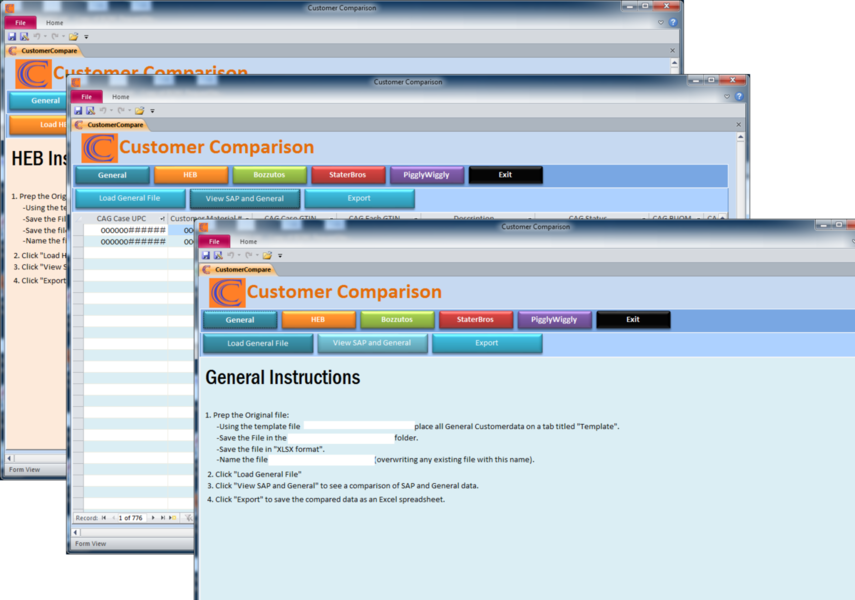Image resolution: width=855 pixels, height=600 pixels.
Task: Open the Customize Quick Access Toolbar dropdown
Action: pos(280,256)
